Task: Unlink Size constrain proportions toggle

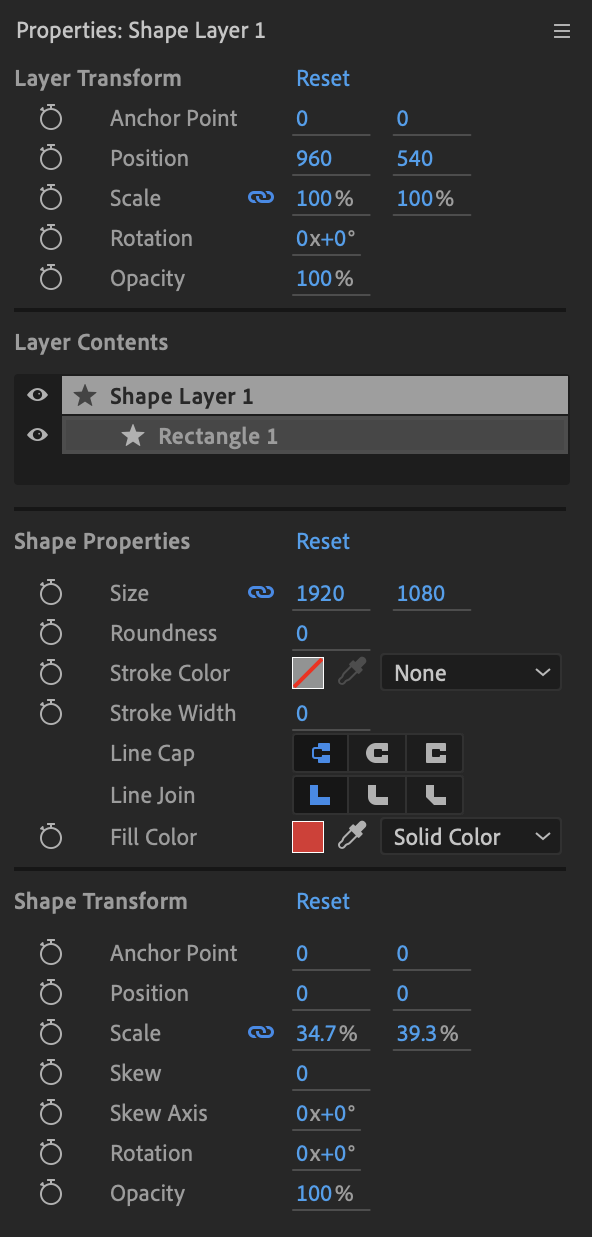Action: click(x=260, y=593)
